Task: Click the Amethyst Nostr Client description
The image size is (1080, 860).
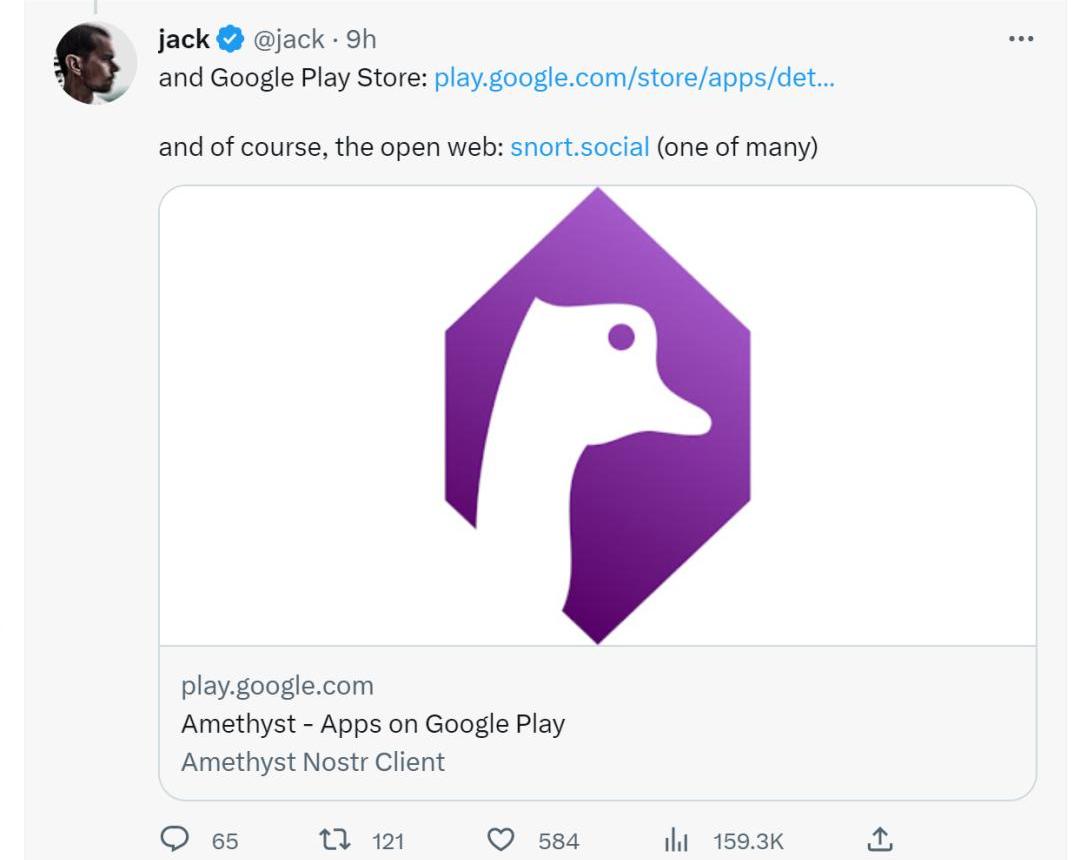Action: click(313, 762)
